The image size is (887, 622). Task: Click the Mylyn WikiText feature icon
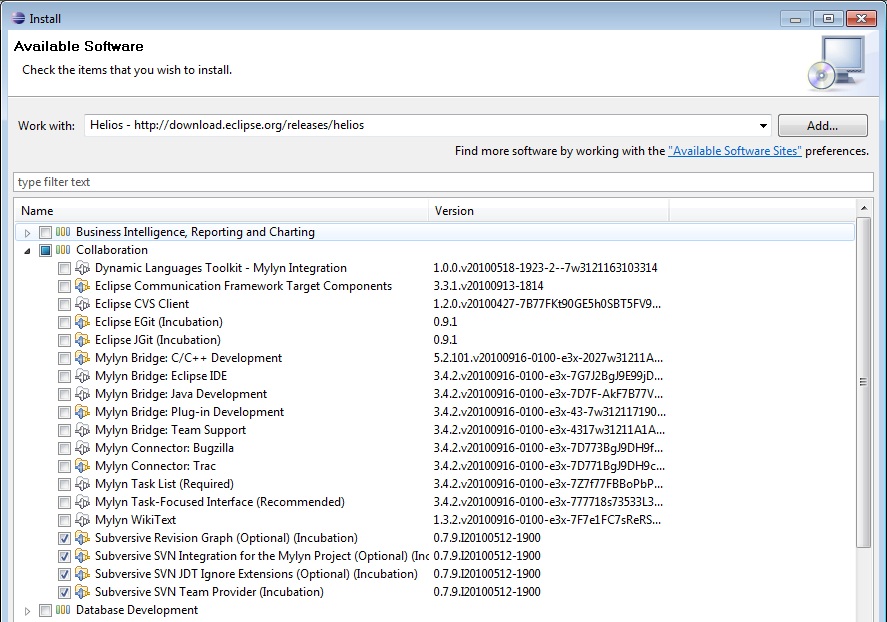82,520
